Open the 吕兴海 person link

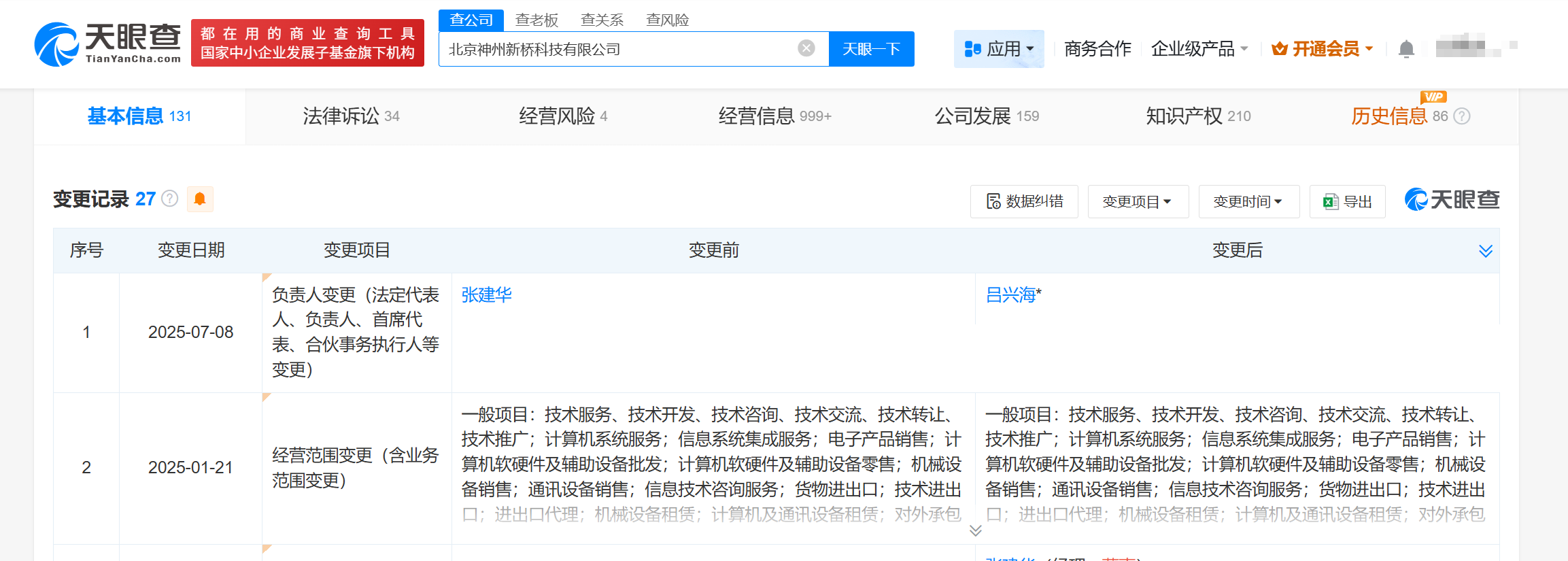1010,294
